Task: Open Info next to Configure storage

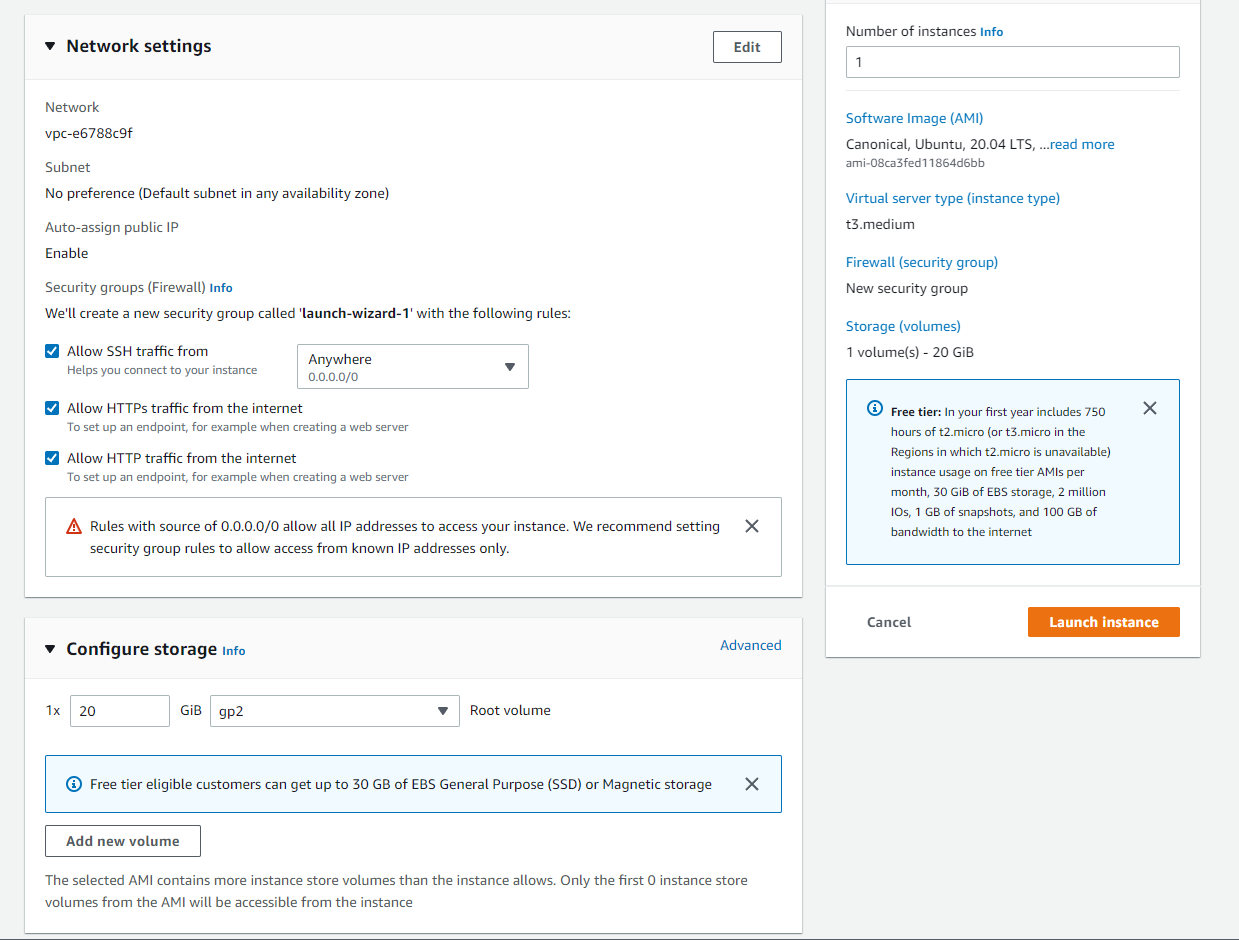Action: (233, 651)
